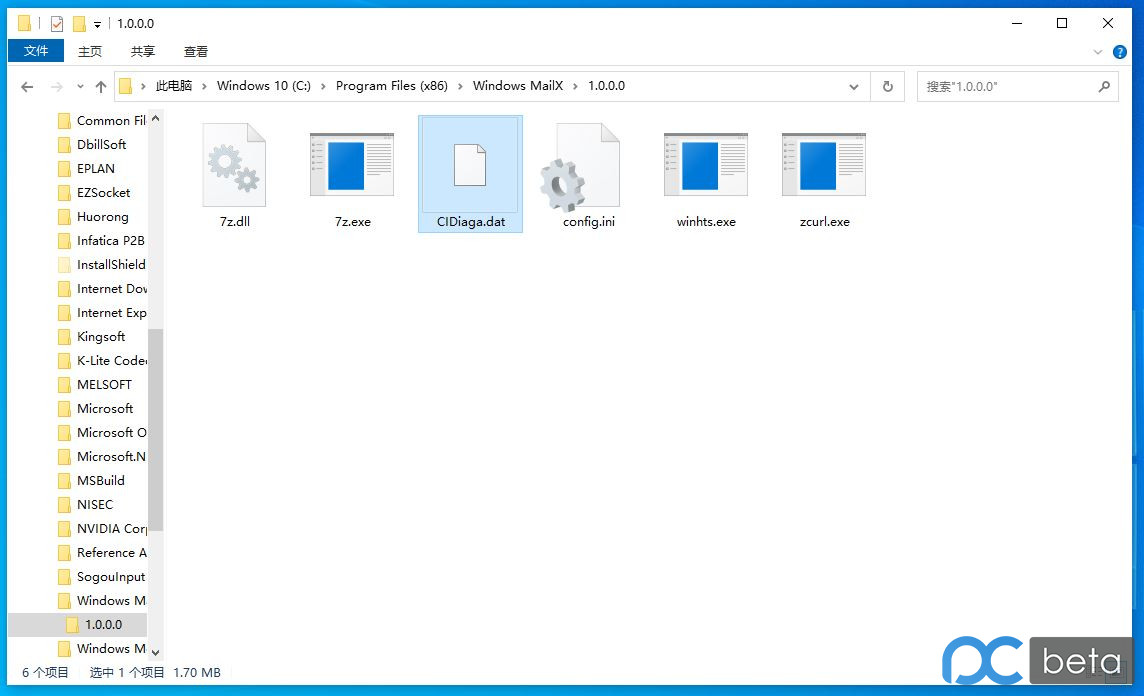Open the recent locations dropdown arrow
Image resolution: width=1144 pixels, height=696 pixels.
pyautogui.click(x=80, y=87)
